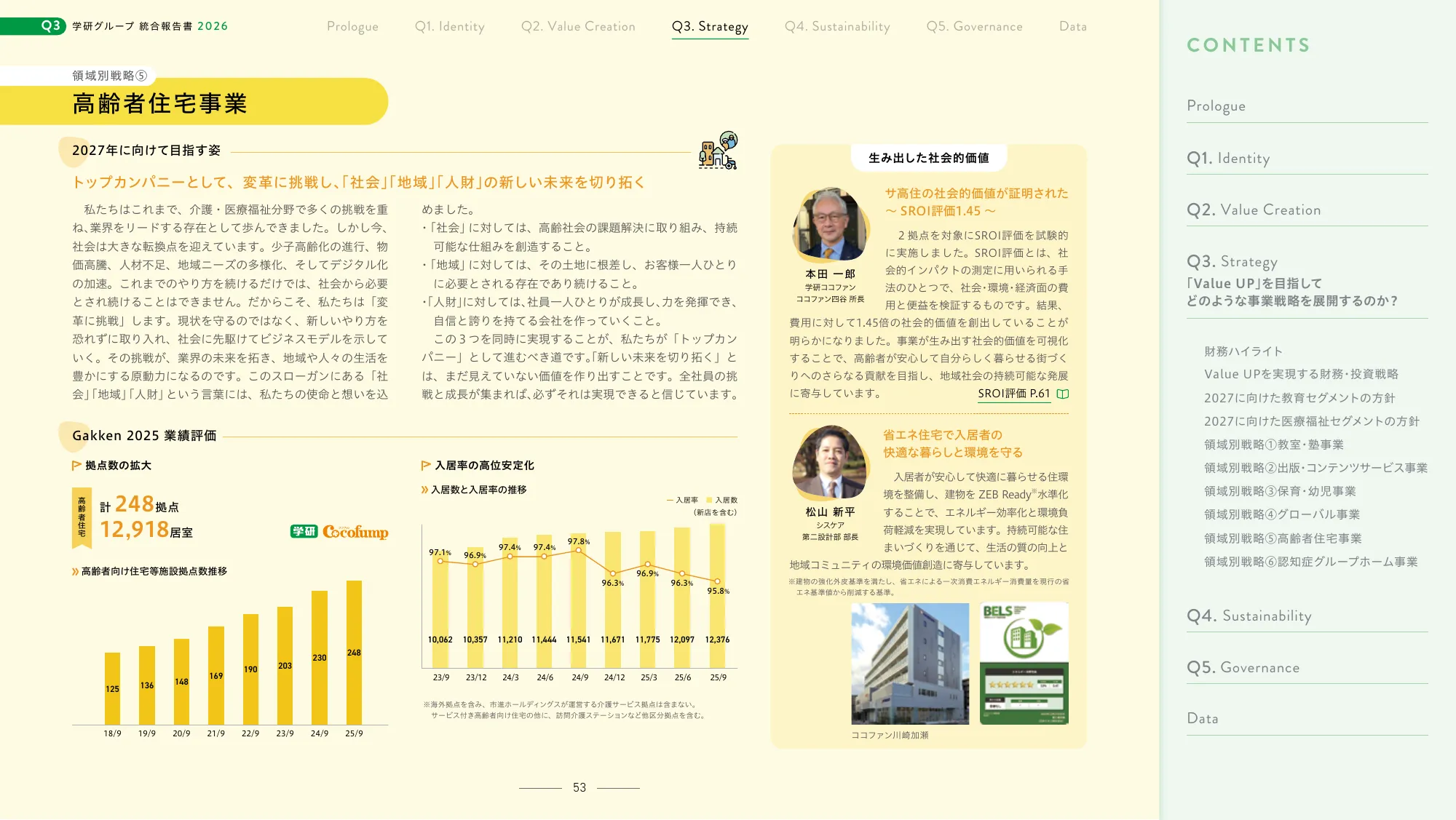Image resolution: width=1456 pixels, height=820 pixels.
Task: Open Q5. Governance top tab
Action: coord(974,26)
